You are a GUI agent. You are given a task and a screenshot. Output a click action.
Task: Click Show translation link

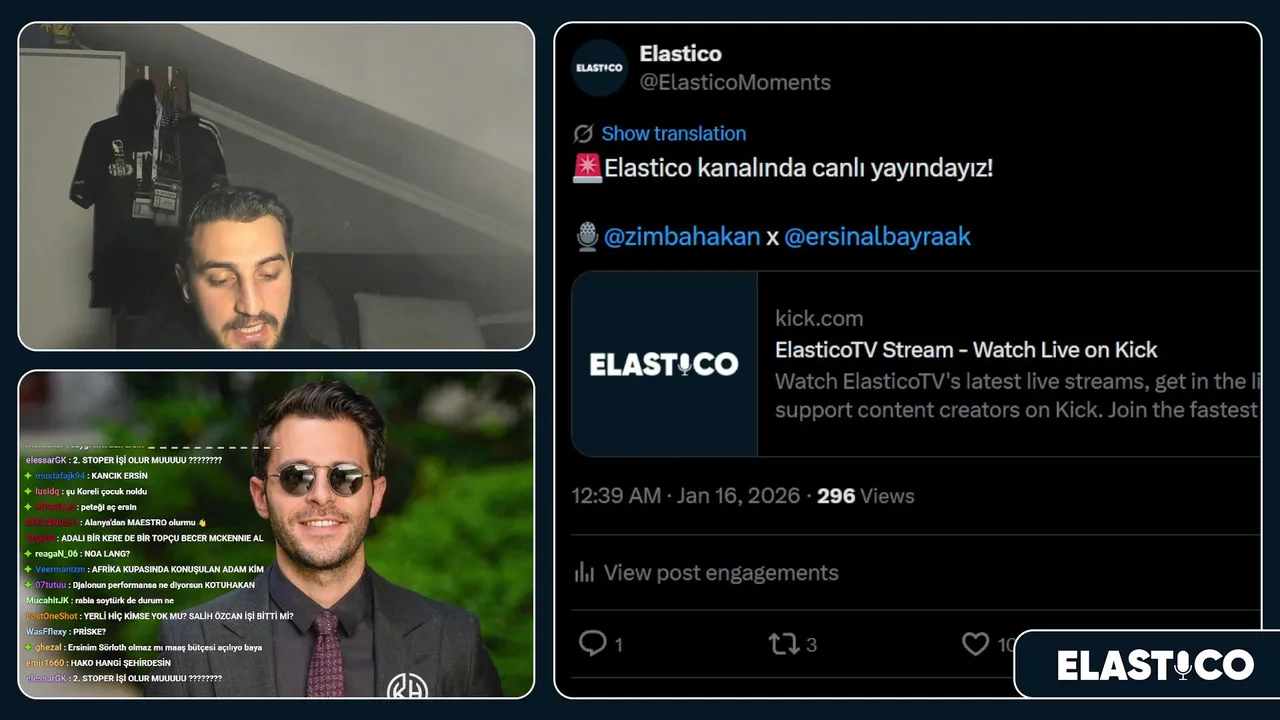coord(673,134)
